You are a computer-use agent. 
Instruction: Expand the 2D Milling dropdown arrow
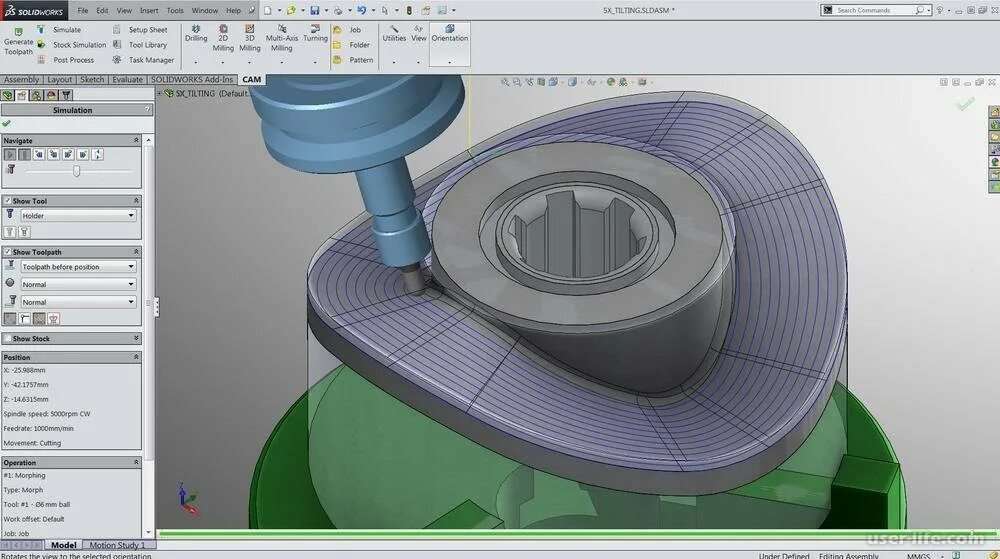[223, 62]
